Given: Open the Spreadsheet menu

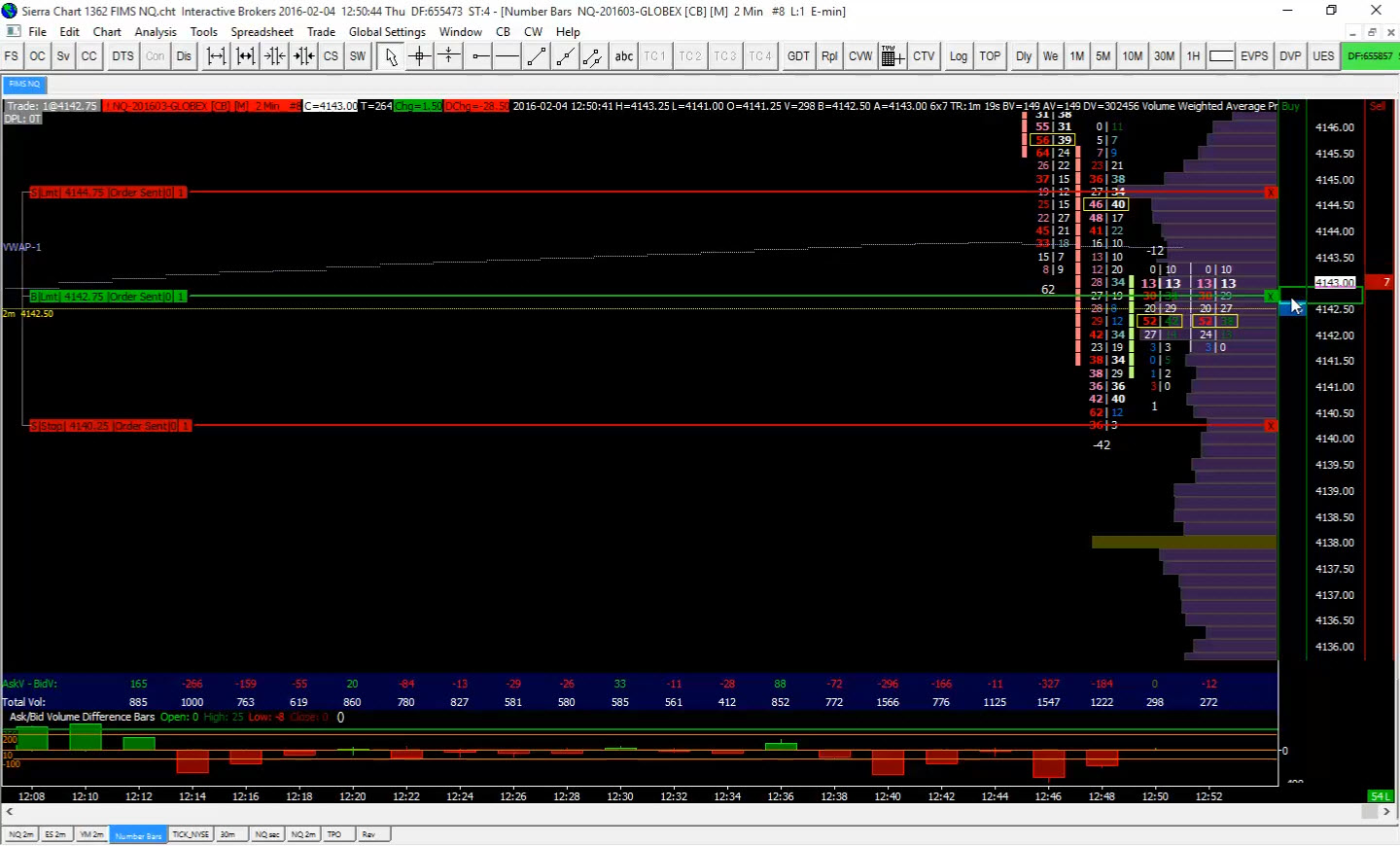Looking at the screenshot, I should tap(262, 31).
